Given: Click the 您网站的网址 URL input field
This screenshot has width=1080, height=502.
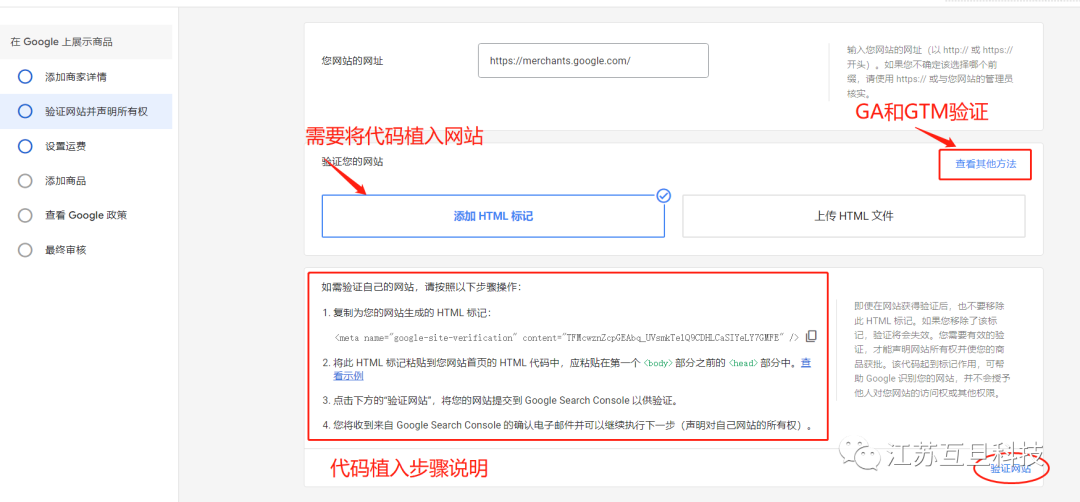Looking at the screenshot, I should click(x=593, y=61).
